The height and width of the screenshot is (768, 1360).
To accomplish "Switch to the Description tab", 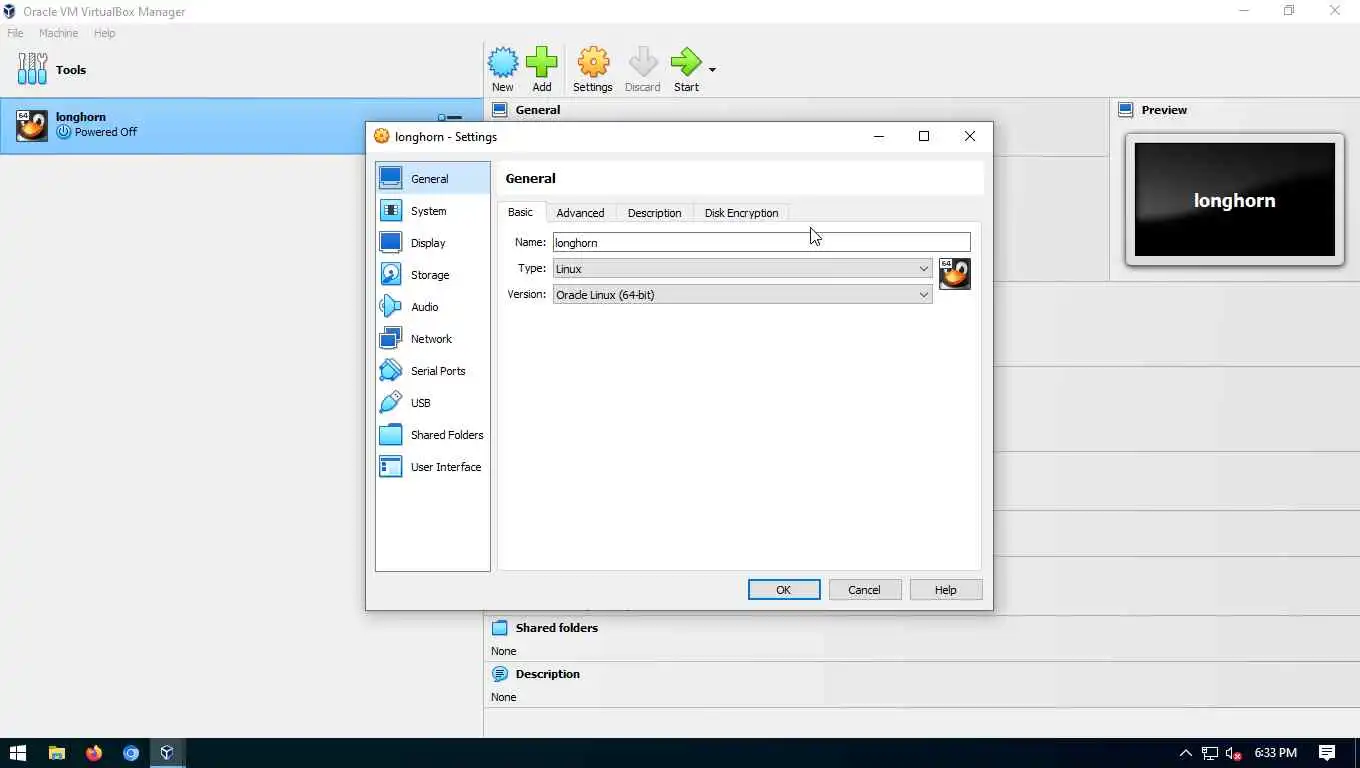I will pyautogui.click(x=654, y=213).
